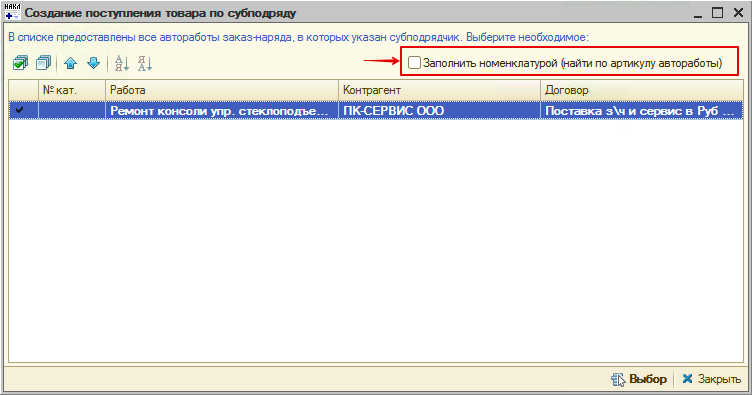Move row down with blue arrow
Viewport: 752px width, 395px height.
click(x=94, y=63)
